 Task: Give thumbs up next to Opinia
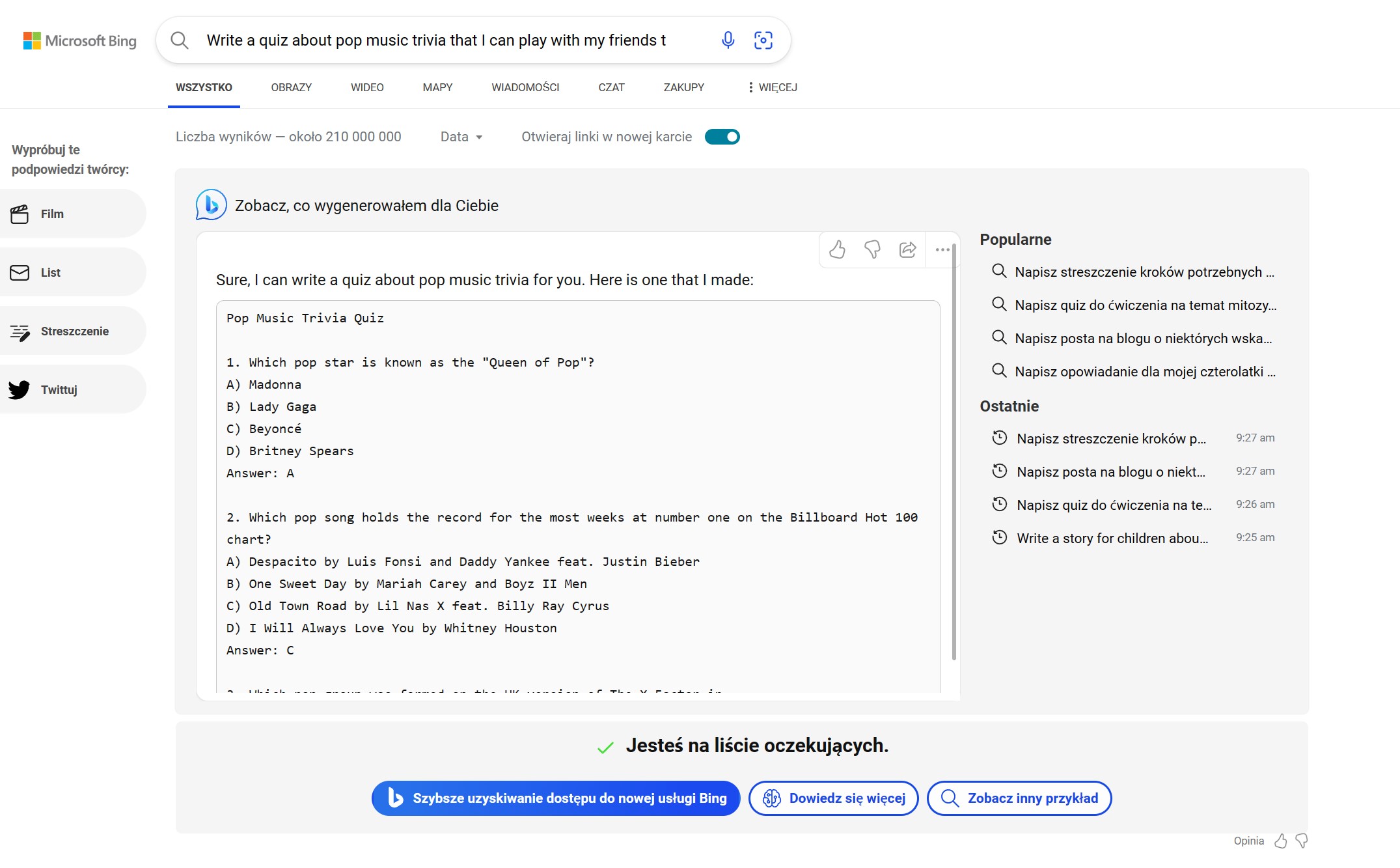[1280, 841]
